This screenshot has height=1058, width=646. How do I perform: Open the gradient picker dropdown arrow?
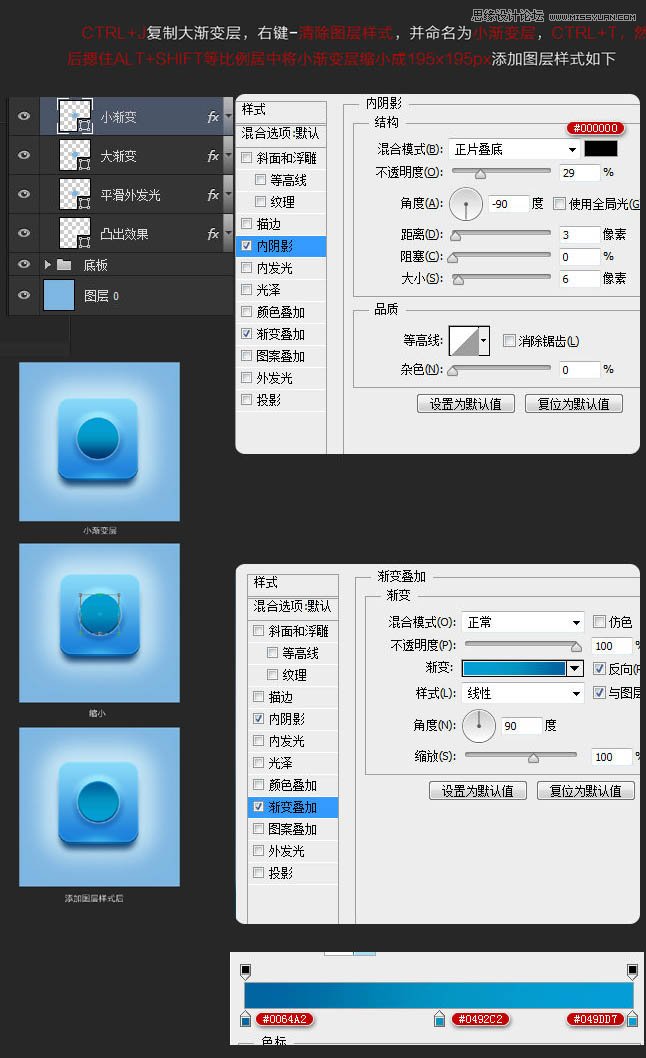[x=575, y=668]
